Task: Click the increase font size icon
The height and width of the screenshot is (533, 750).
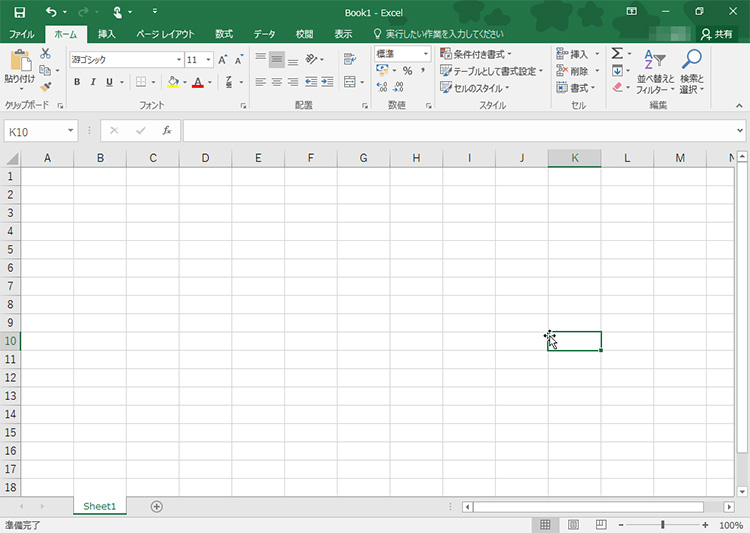Action: pos(223,60)
